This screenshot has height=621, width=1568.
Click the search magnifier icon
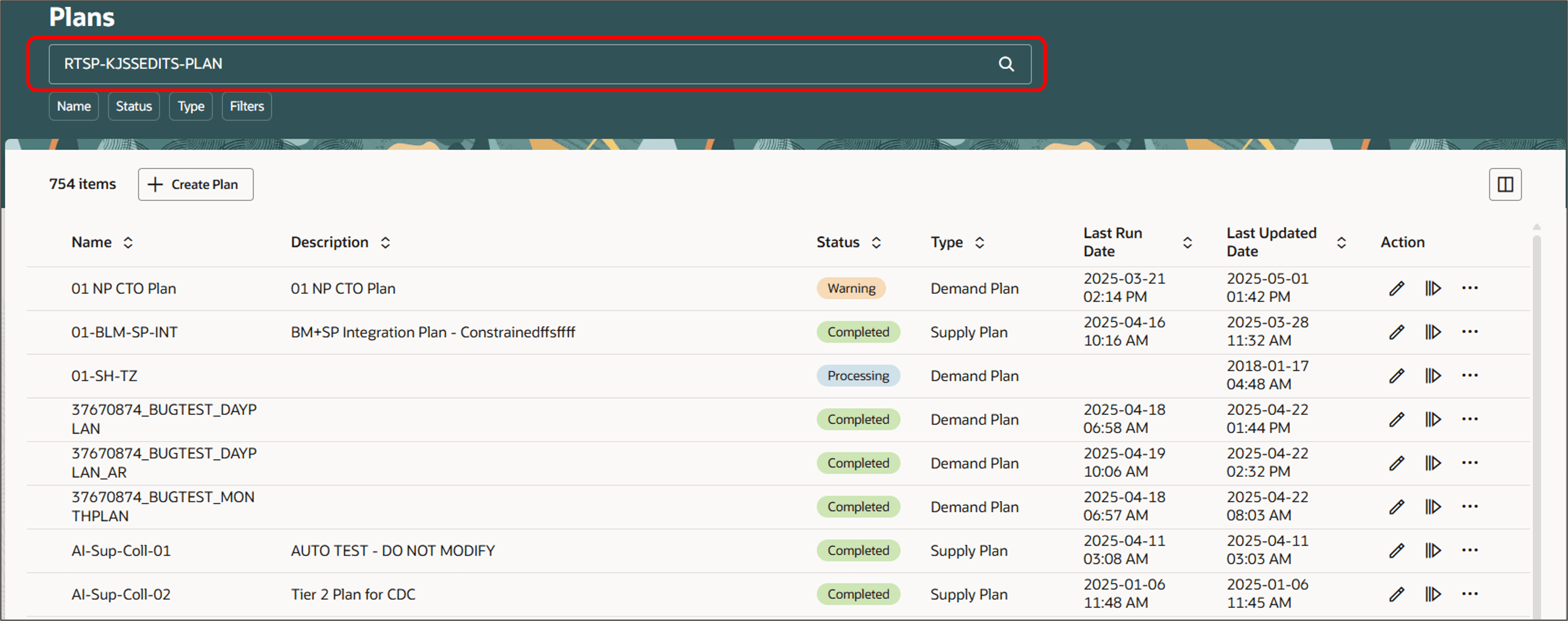pos(1006,64)
